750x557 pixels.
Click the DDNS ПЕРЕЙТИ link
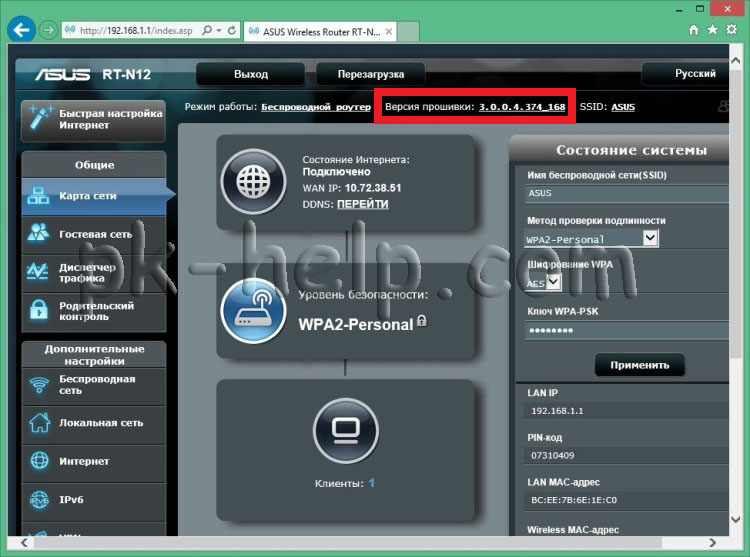[363, 204]
